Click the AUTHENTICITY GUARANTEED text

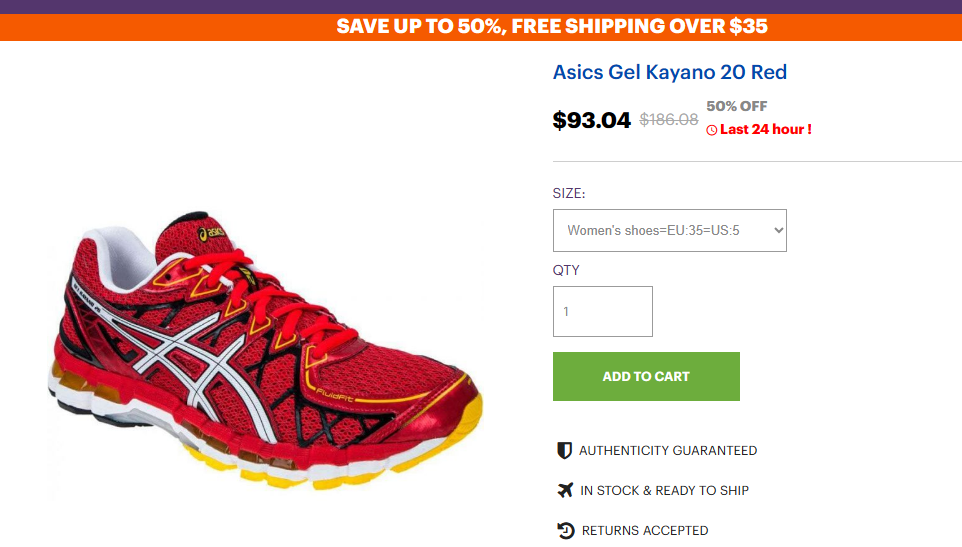(x=668, y=451)
